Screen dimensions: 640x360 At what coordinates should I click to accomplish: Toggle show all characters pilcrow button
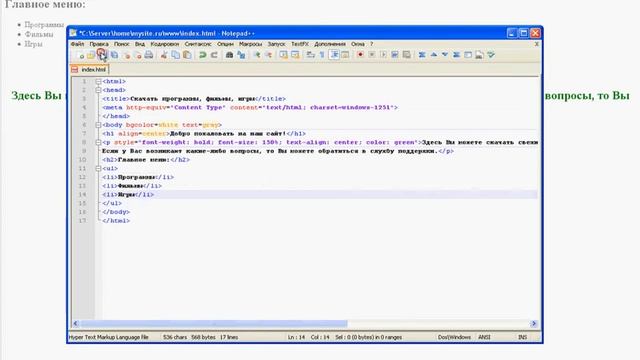(322, 55)
